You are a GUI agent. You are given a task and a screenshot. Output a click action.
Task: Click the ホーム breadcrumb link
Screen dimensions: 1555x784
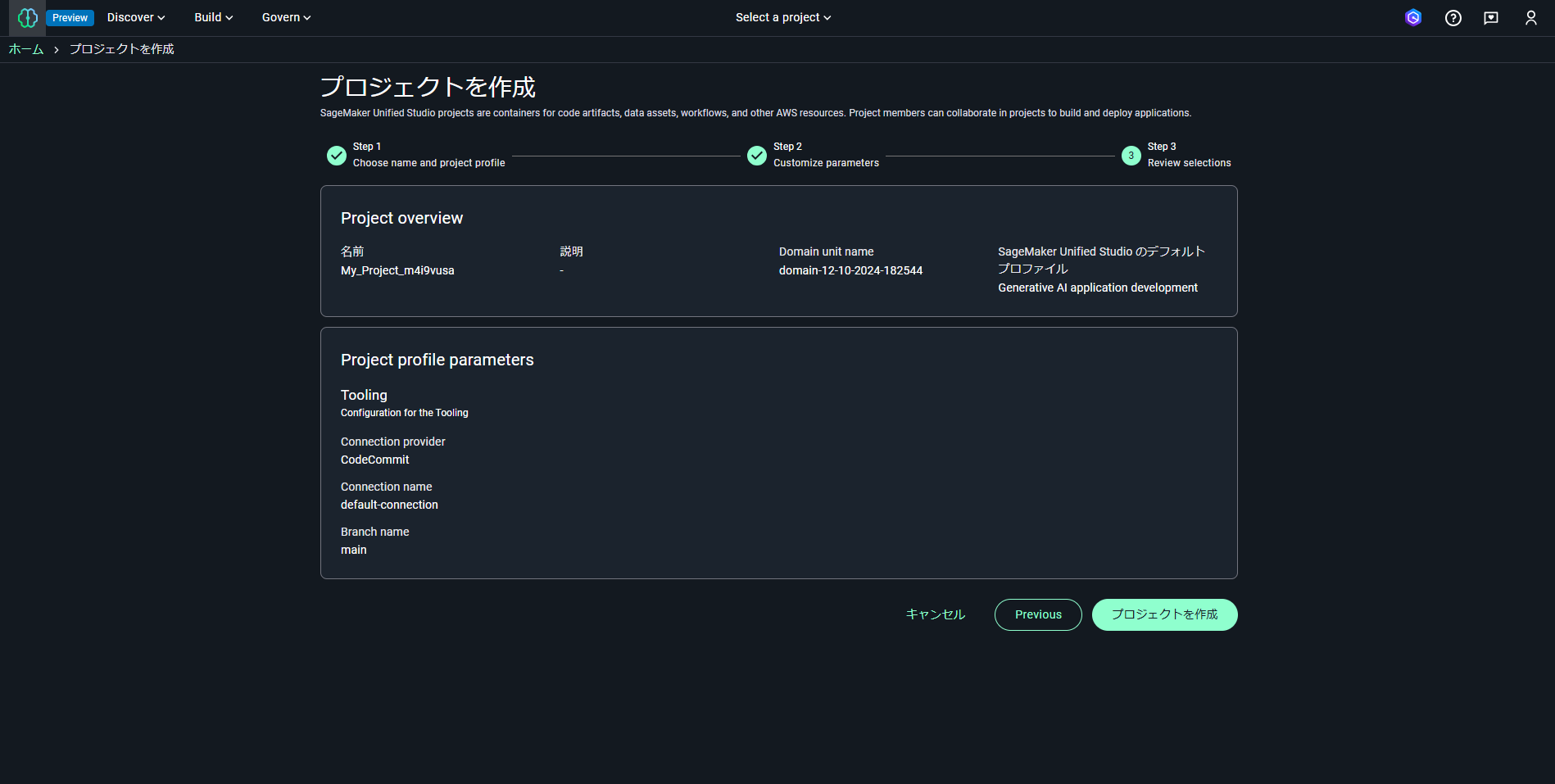[x=26, y=49]
